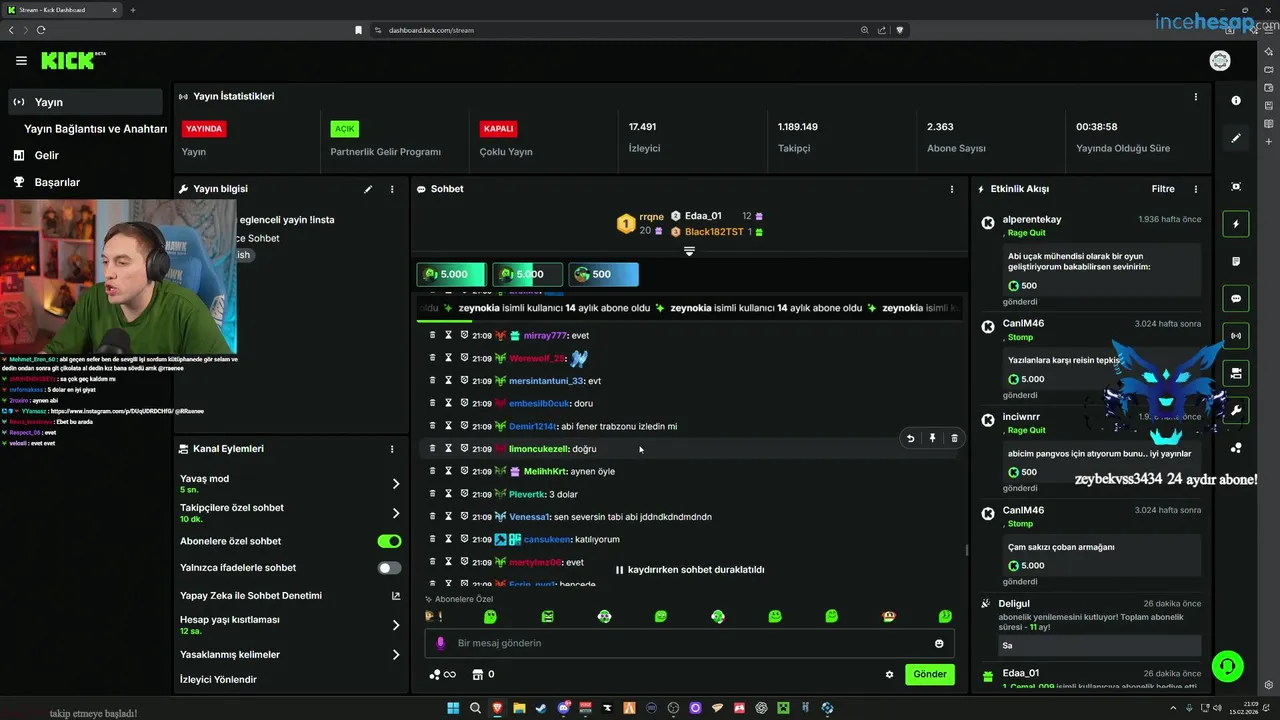
Task: Edit stream info with the pencil icon
Action: [x=368, y=189]
